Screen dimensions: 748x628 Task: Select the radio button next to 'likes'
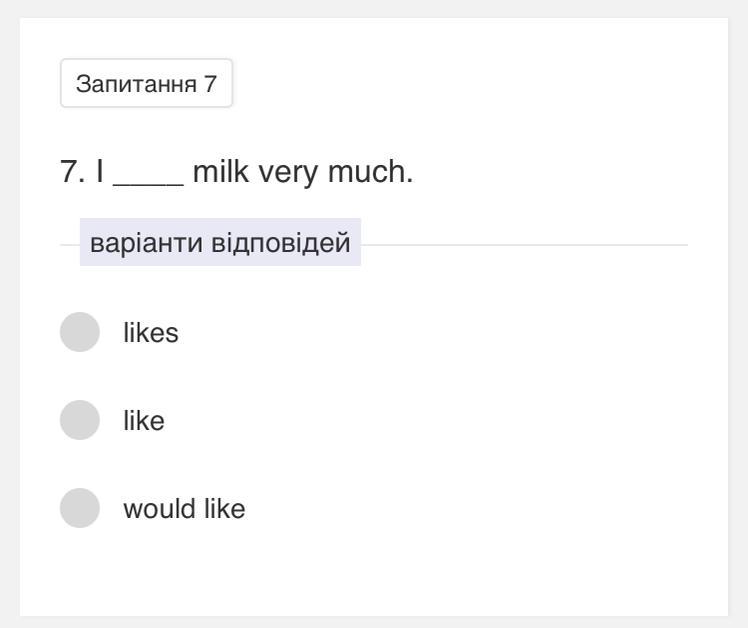(80, 332)
